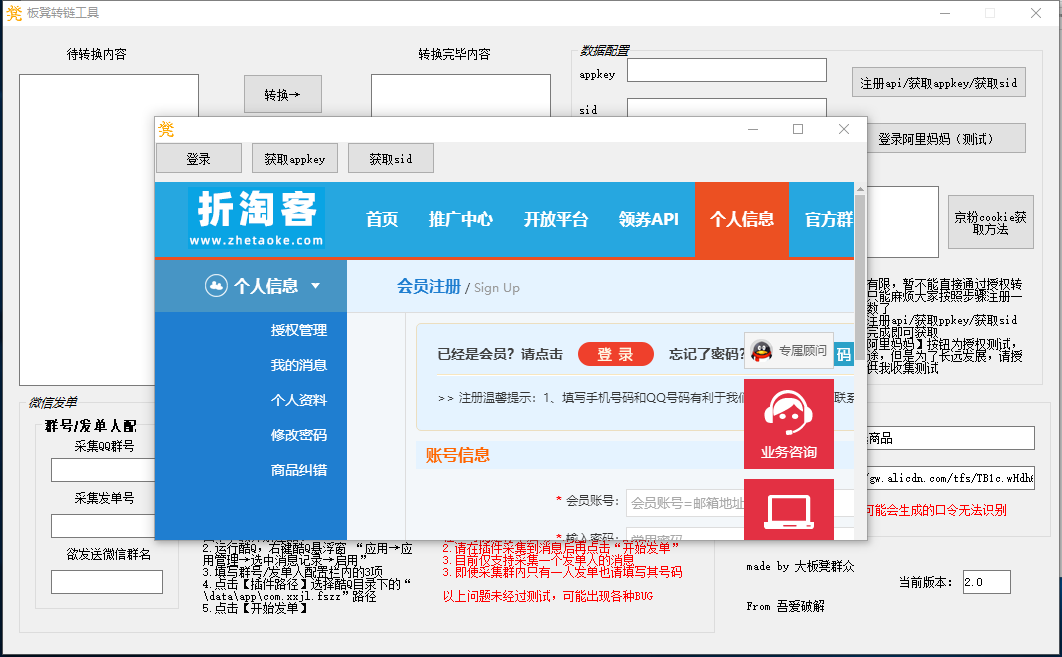Viewport: 1062px width, 657px height.
Task: Click 注册api/获取appkey/获取sid button
Action: 938,83
